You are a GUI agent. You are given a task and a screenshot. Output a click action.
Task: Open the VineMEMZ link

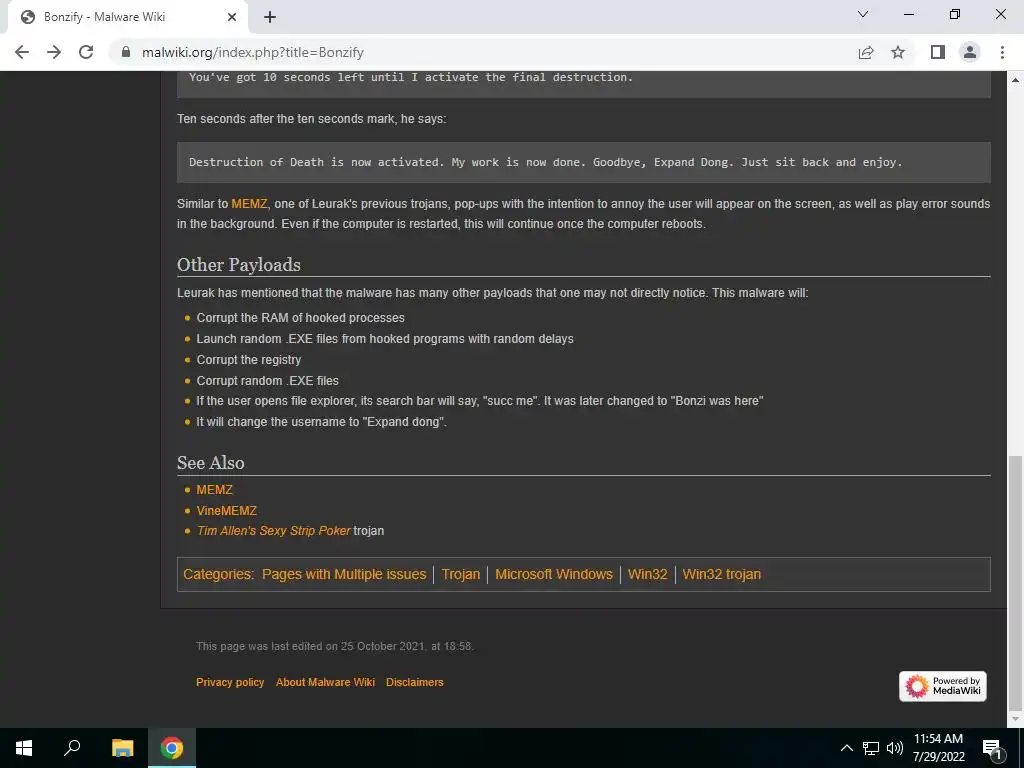point(227,511)
